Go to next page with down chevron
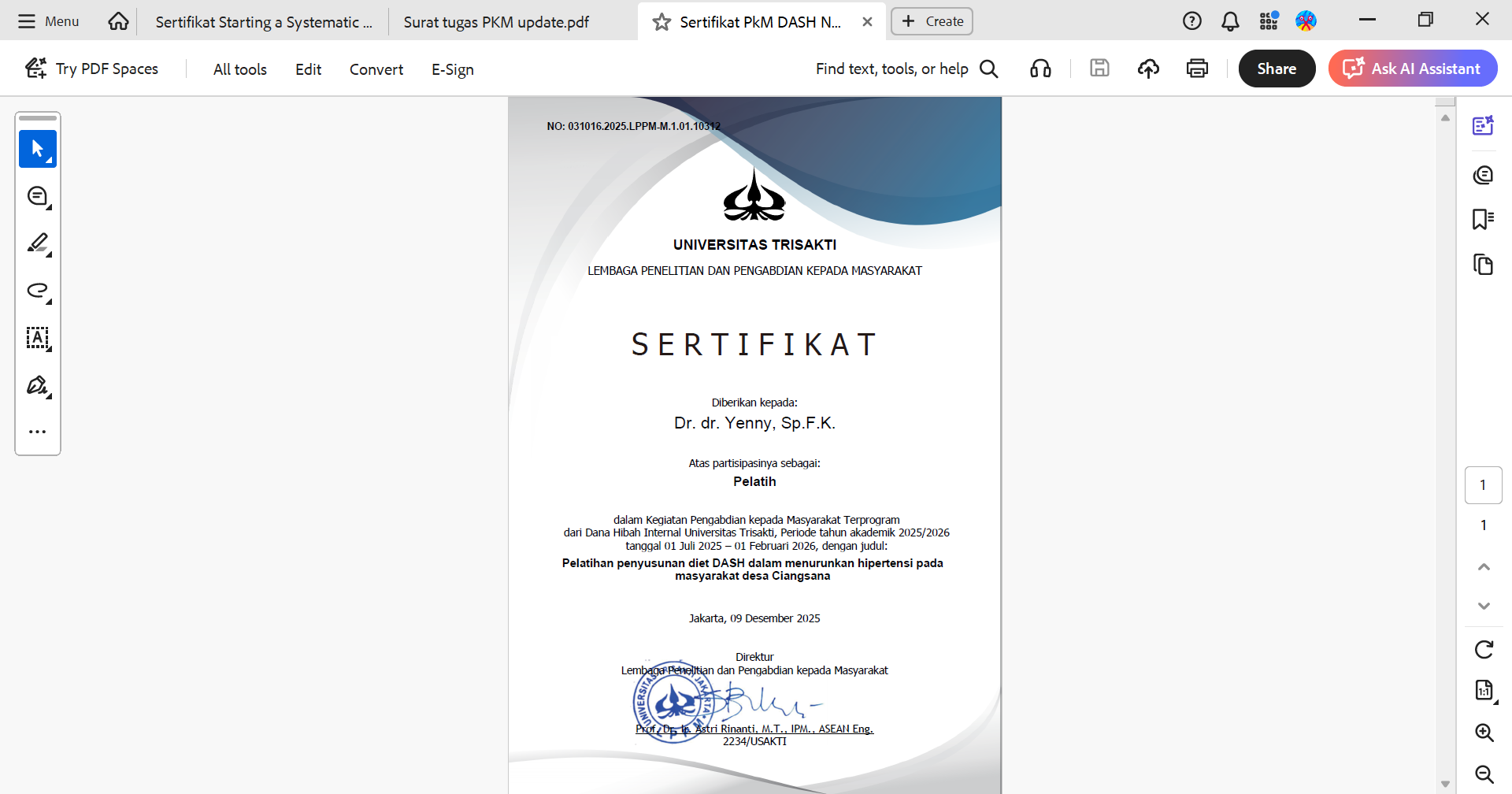 [1484, 606]
